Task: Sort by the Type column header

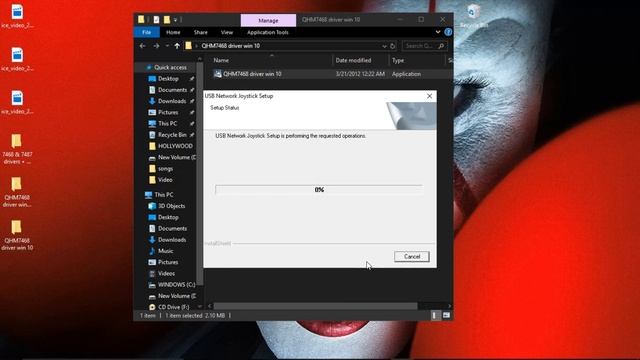Action: [398, 60]
